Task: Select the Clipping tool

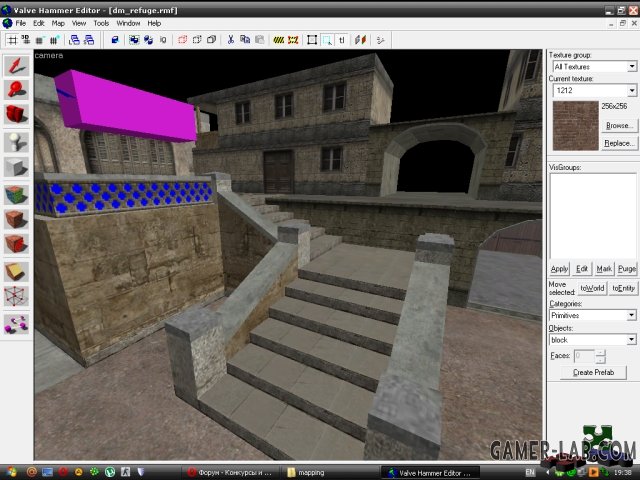Action: (x=16, y=271)
